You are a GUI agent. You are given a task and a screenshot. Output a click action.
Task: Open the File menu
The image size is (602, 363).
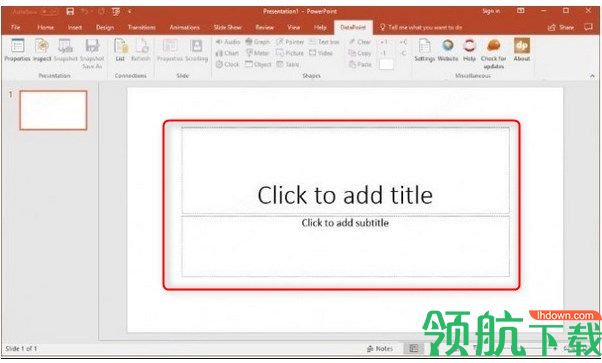(16, 27)
